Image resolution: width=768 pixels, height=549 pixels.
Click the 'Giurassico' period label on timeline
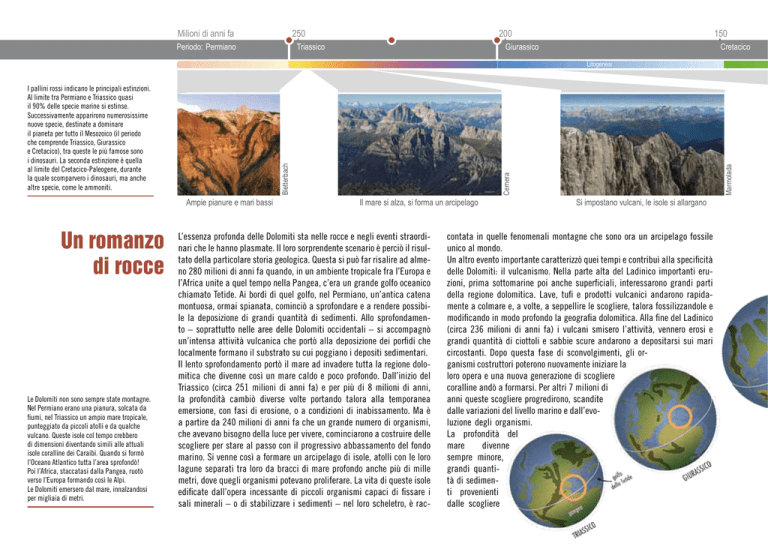tap(522, 47)
